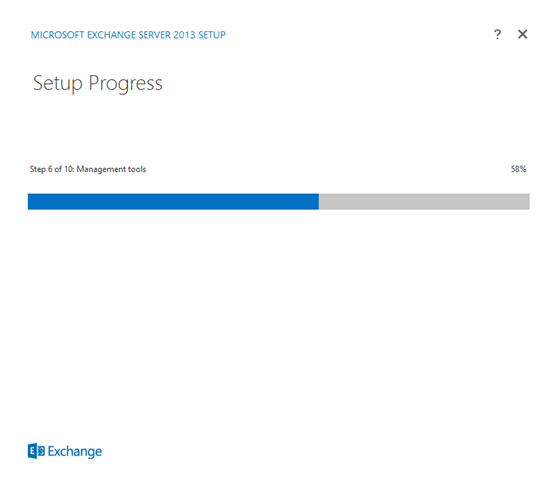Click the word EXCHANGE in the title

pos(111,35)
